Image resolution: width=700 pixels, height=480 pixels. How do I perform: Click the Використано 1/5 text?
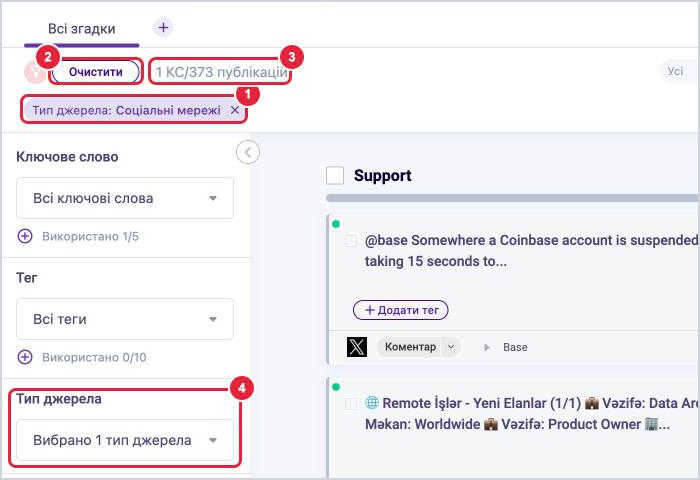[90, 237]
